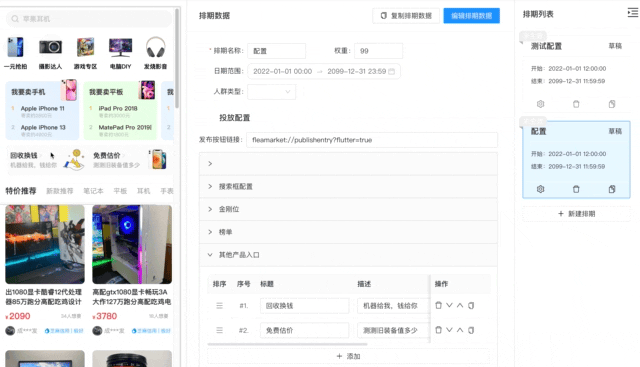Copy row #2 免费估价
640x367 pixels.
coord(471,330)
